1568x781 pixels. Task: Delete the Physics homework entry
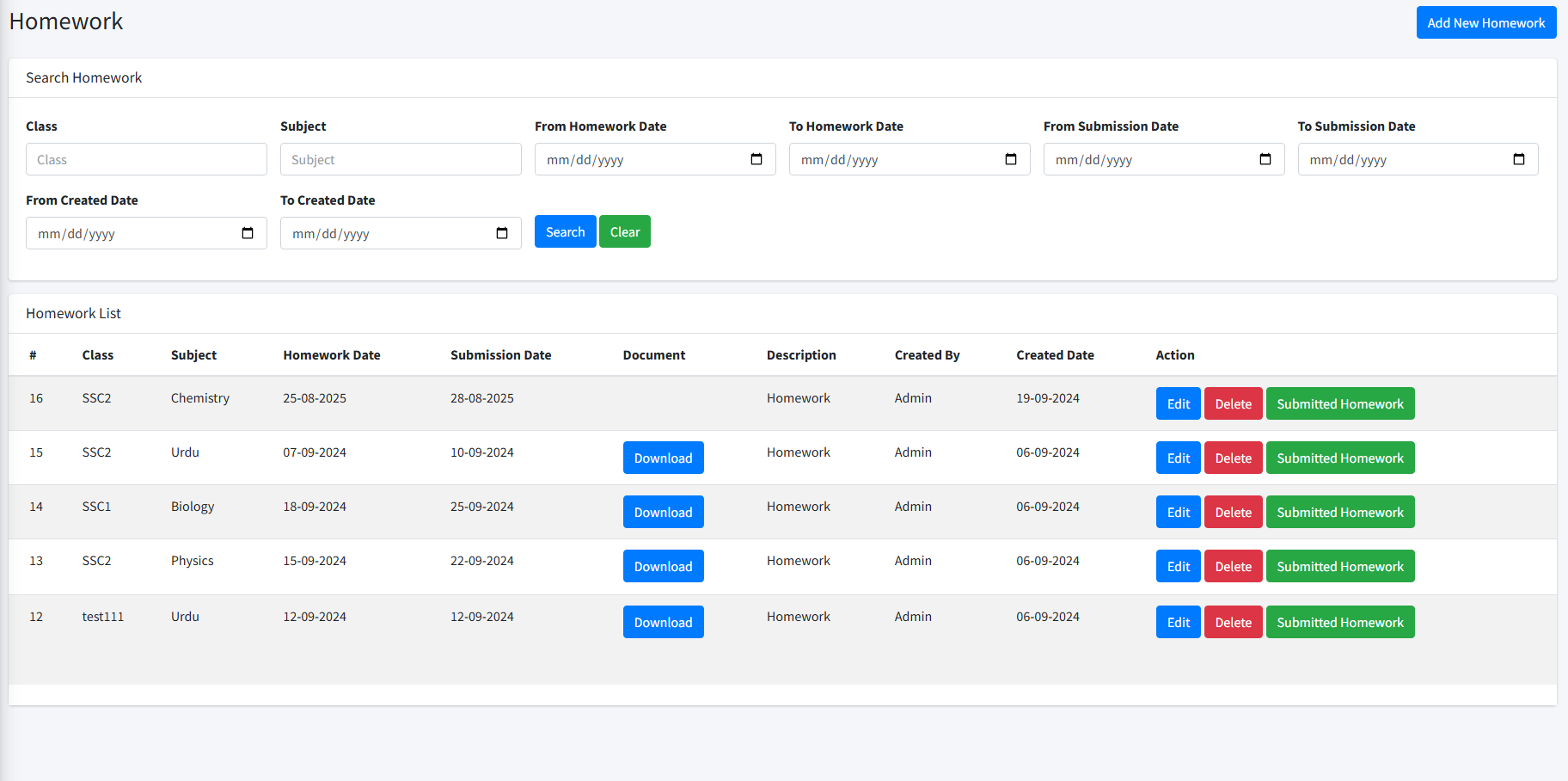coord(1233,567)
